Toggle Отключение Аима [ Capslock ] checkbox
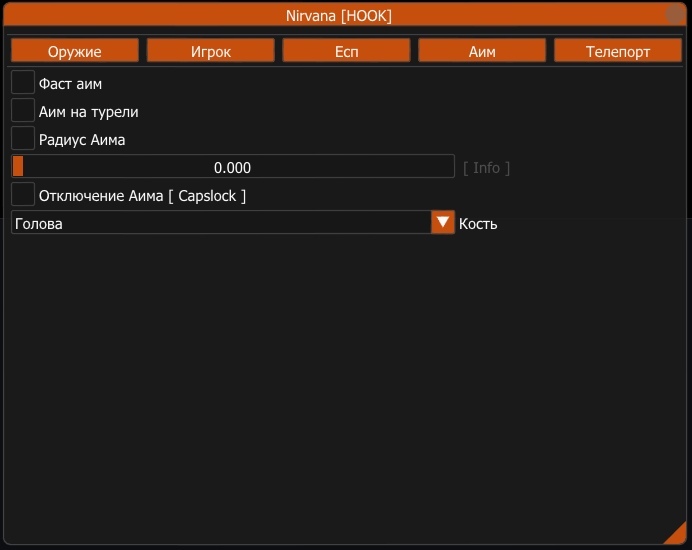 23,195
